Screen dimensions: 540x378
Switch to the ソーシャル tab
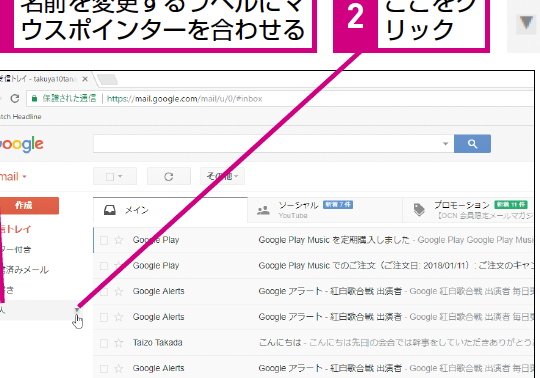pyautogui.click(x=325, y=210)
